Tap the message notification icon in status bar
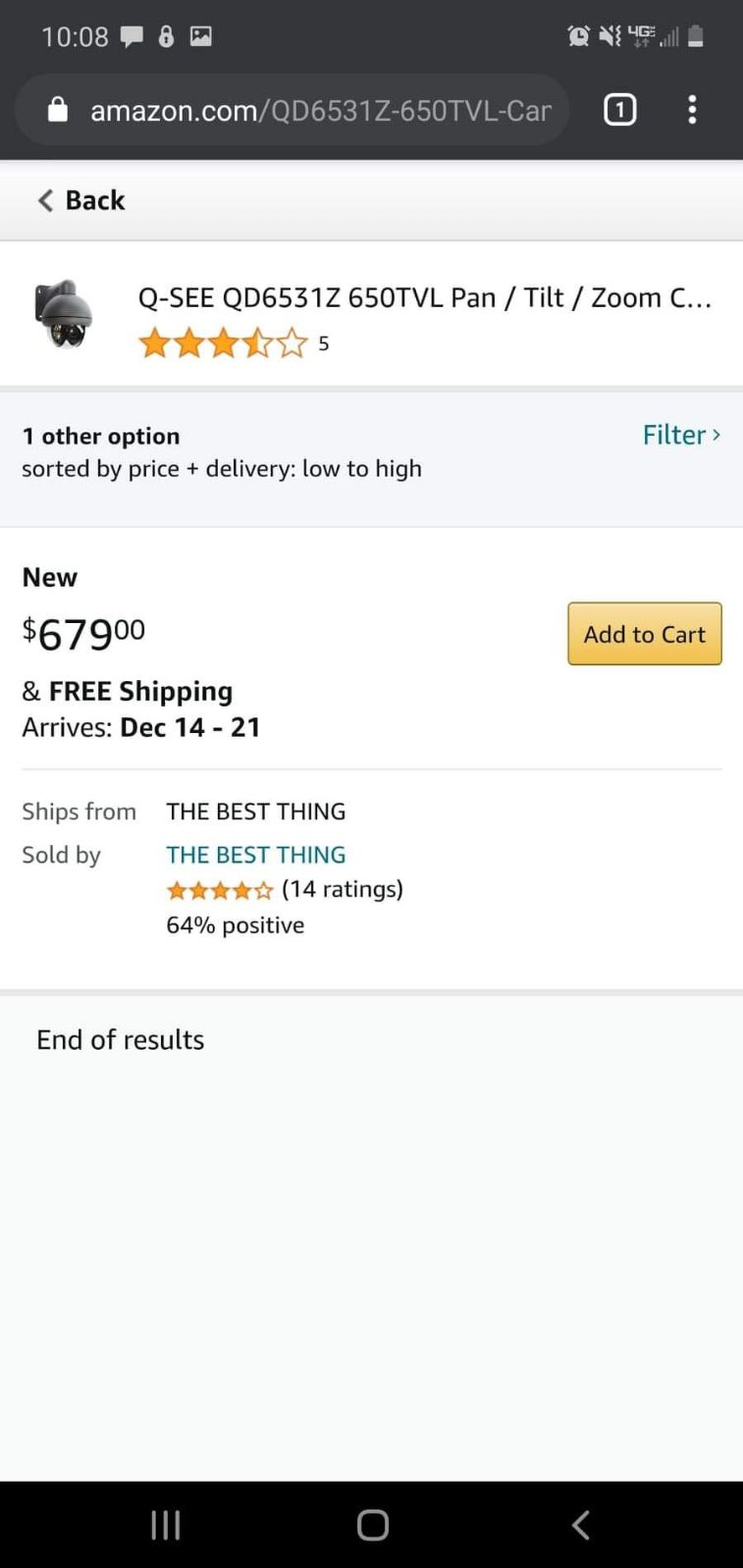Image resolution: width=743 pixels, height=1568 pixels. coord(132,37)
